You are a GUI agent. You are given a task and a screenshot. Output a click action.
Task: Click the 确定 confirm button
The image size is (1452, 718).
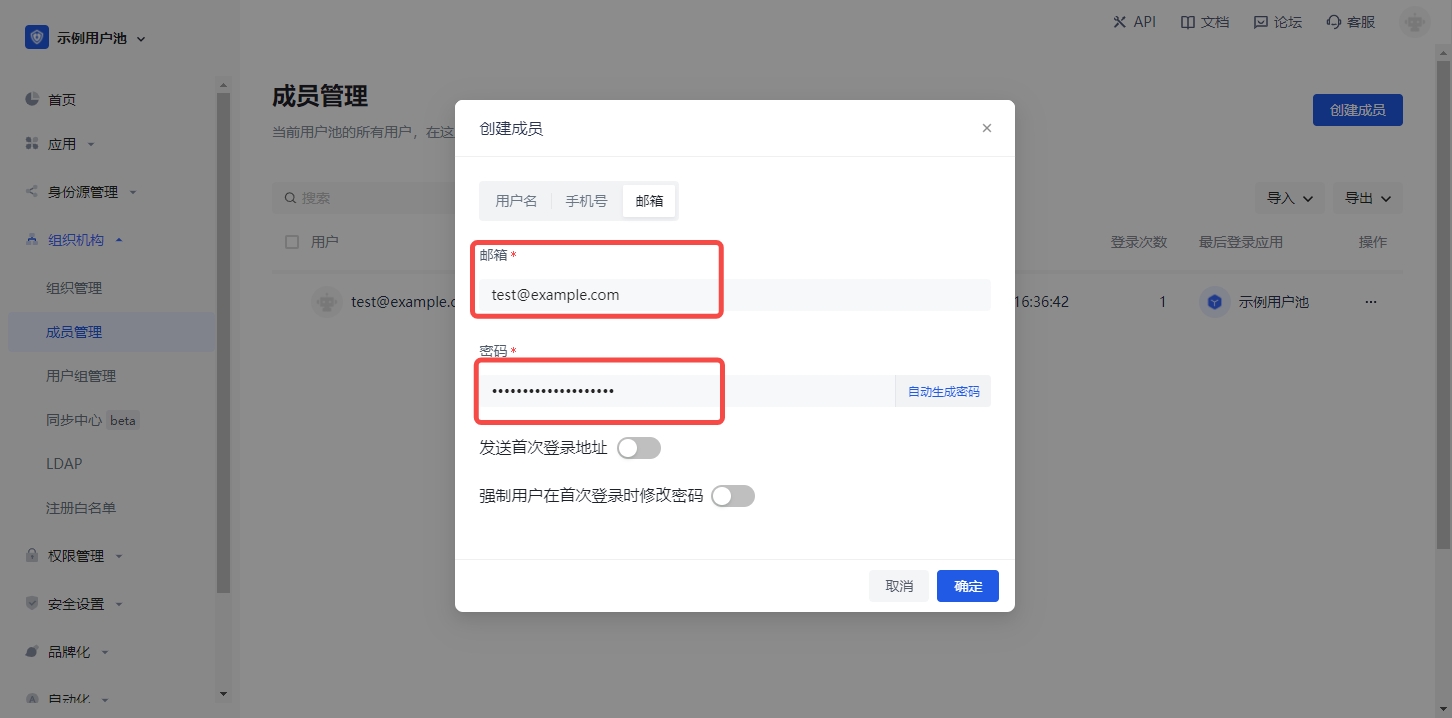967,586
